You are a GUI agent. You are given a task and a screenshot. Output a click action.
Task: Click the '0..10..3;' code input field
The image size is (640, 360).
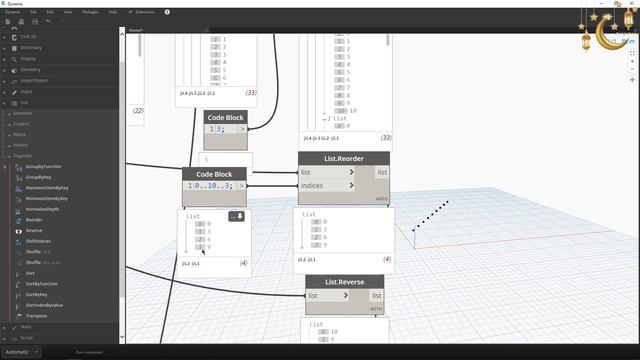[213, 186]
